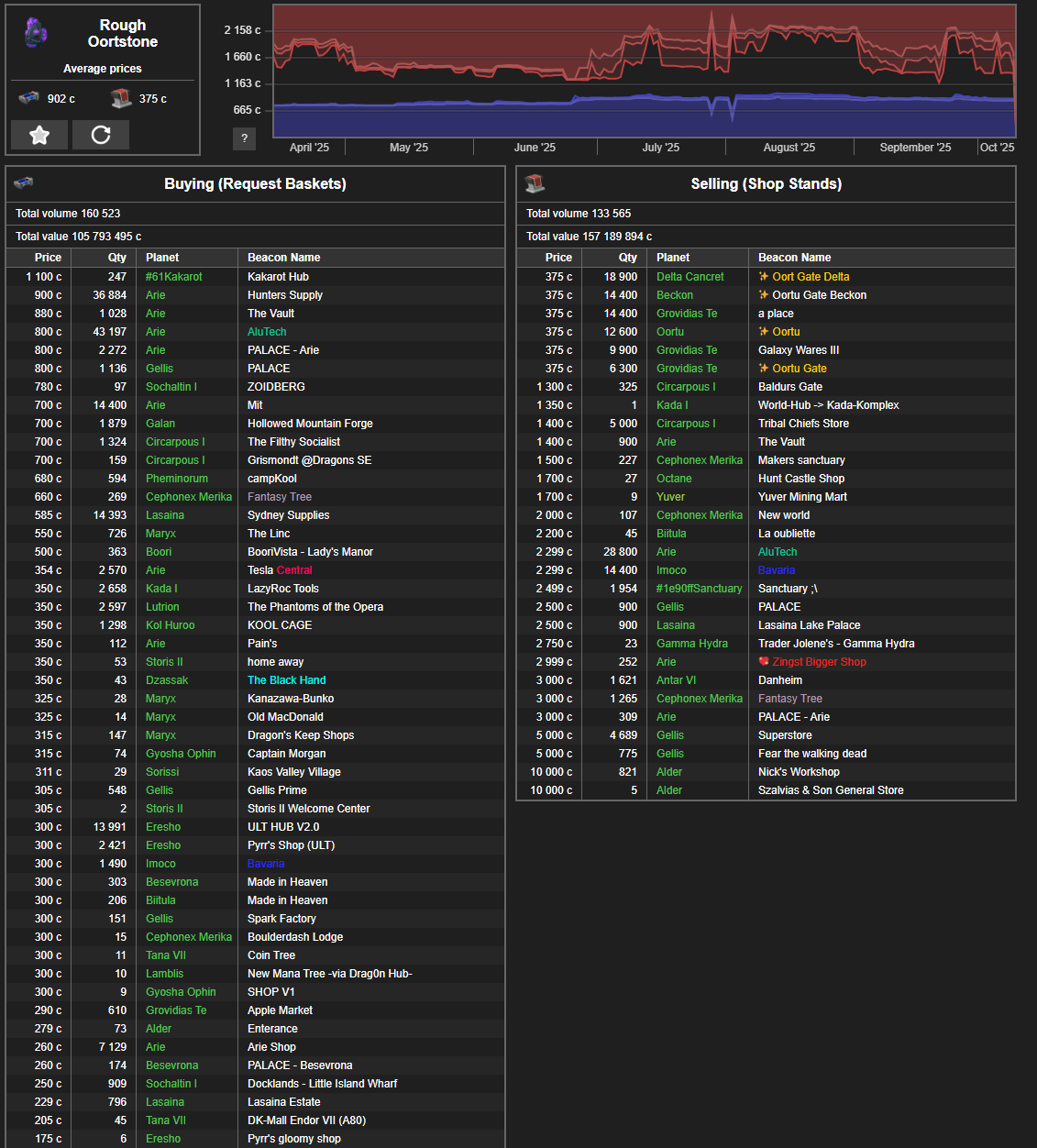Click the circular refresh arrow button

(x=101, y=135)
